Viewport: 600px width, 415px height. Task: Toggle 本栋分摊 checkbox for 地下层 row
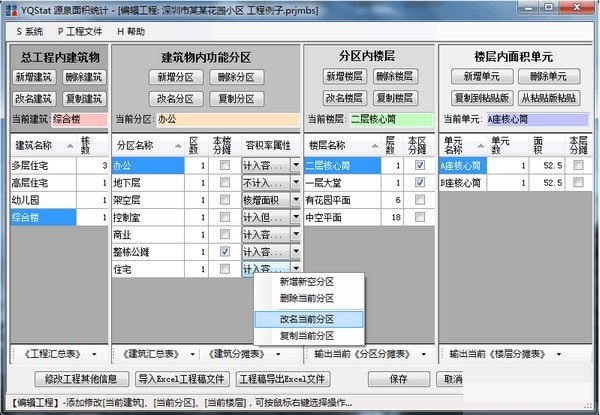point(225,182)
